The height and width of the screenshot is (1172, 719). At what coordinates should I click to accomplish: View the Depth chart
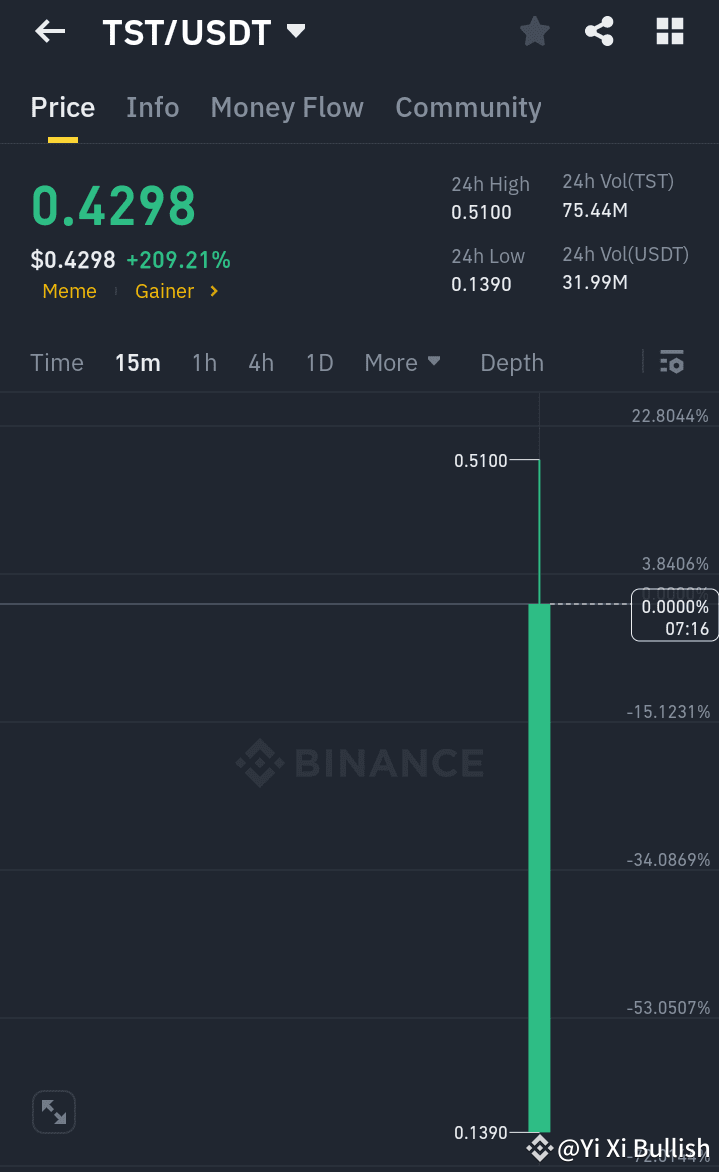point(511,362)
